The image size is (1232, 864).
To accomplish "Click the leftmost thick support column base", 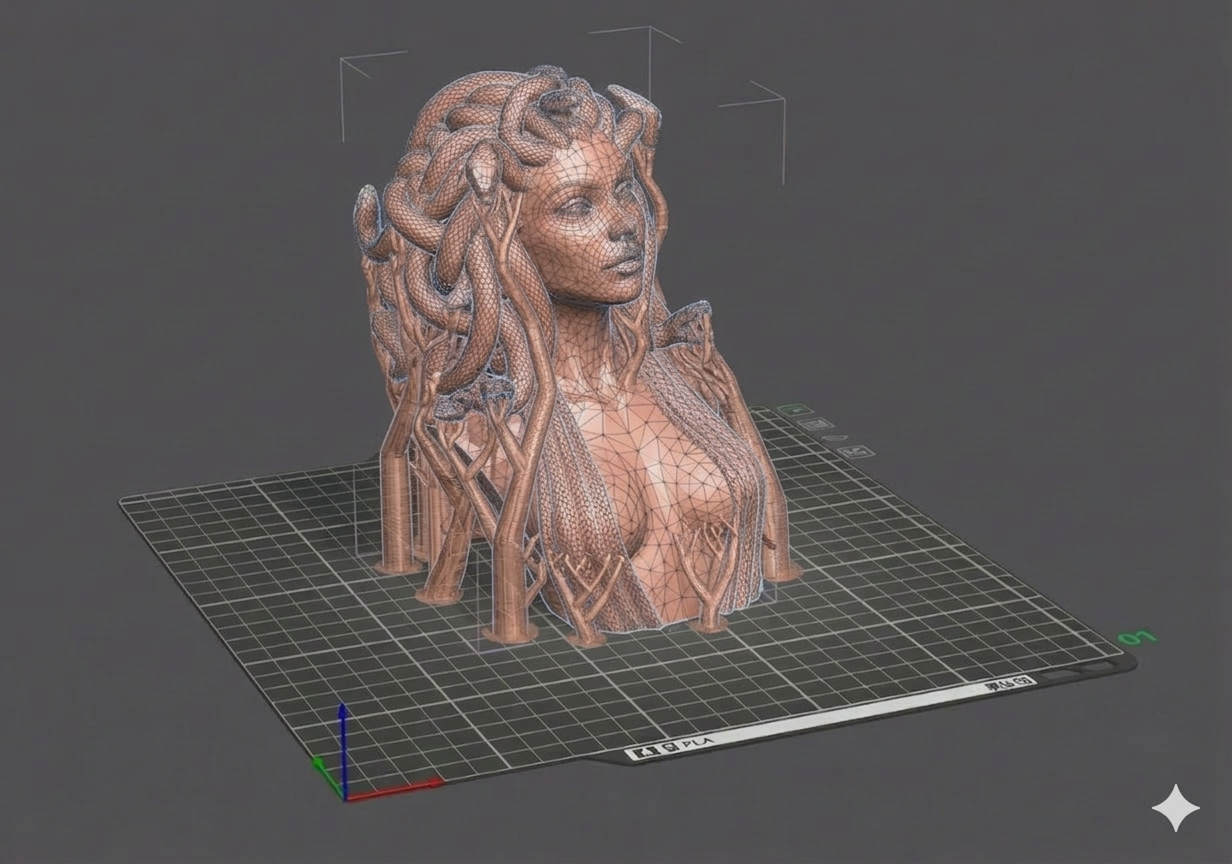I will point(398,563).
